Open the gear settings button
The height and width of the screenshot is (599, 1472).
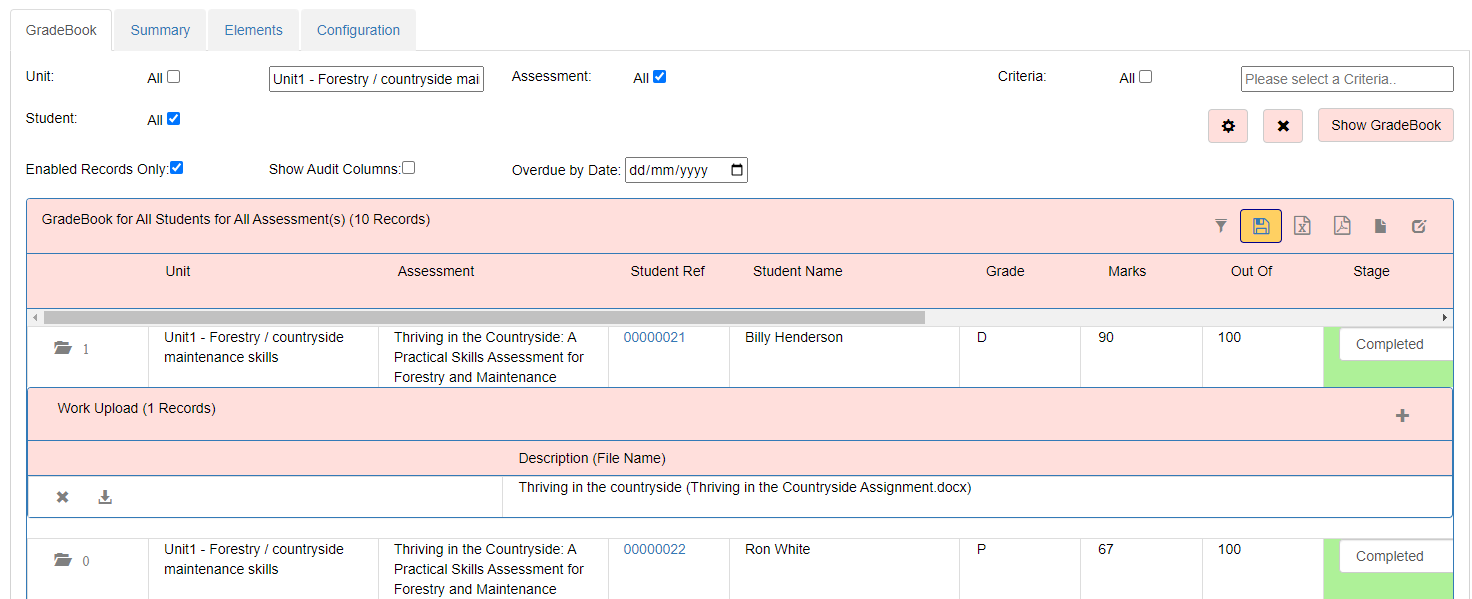pos(1228,126)
